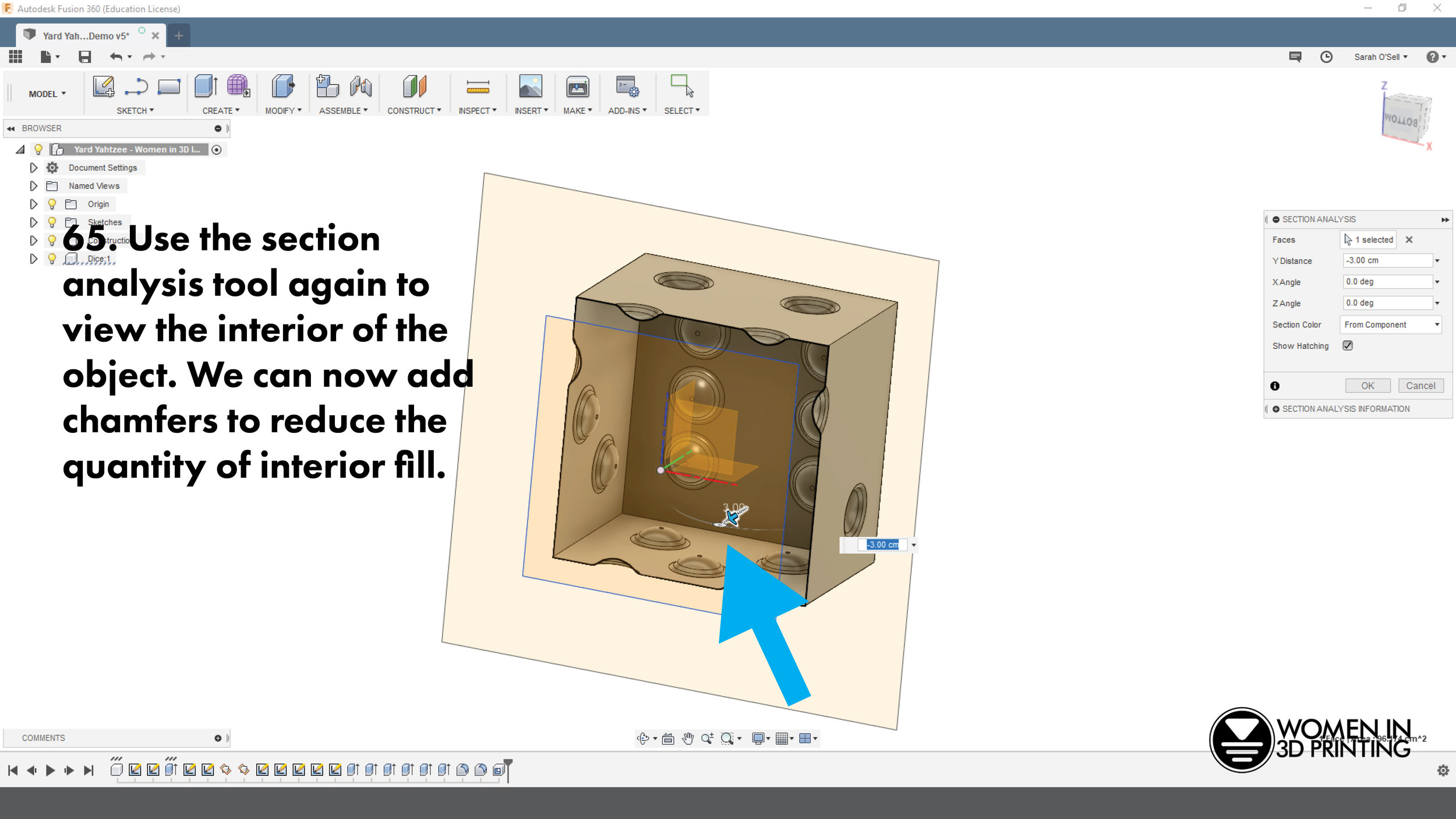Select the New Component assemble tool

[327, 86]
